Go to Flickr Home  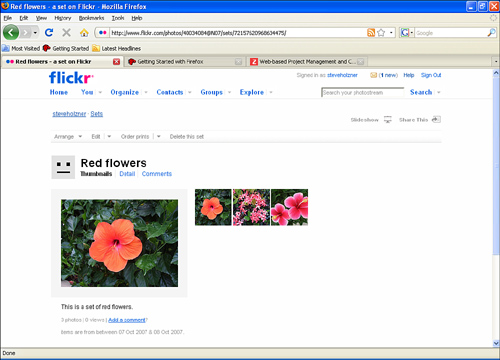[x=59, y=92]
